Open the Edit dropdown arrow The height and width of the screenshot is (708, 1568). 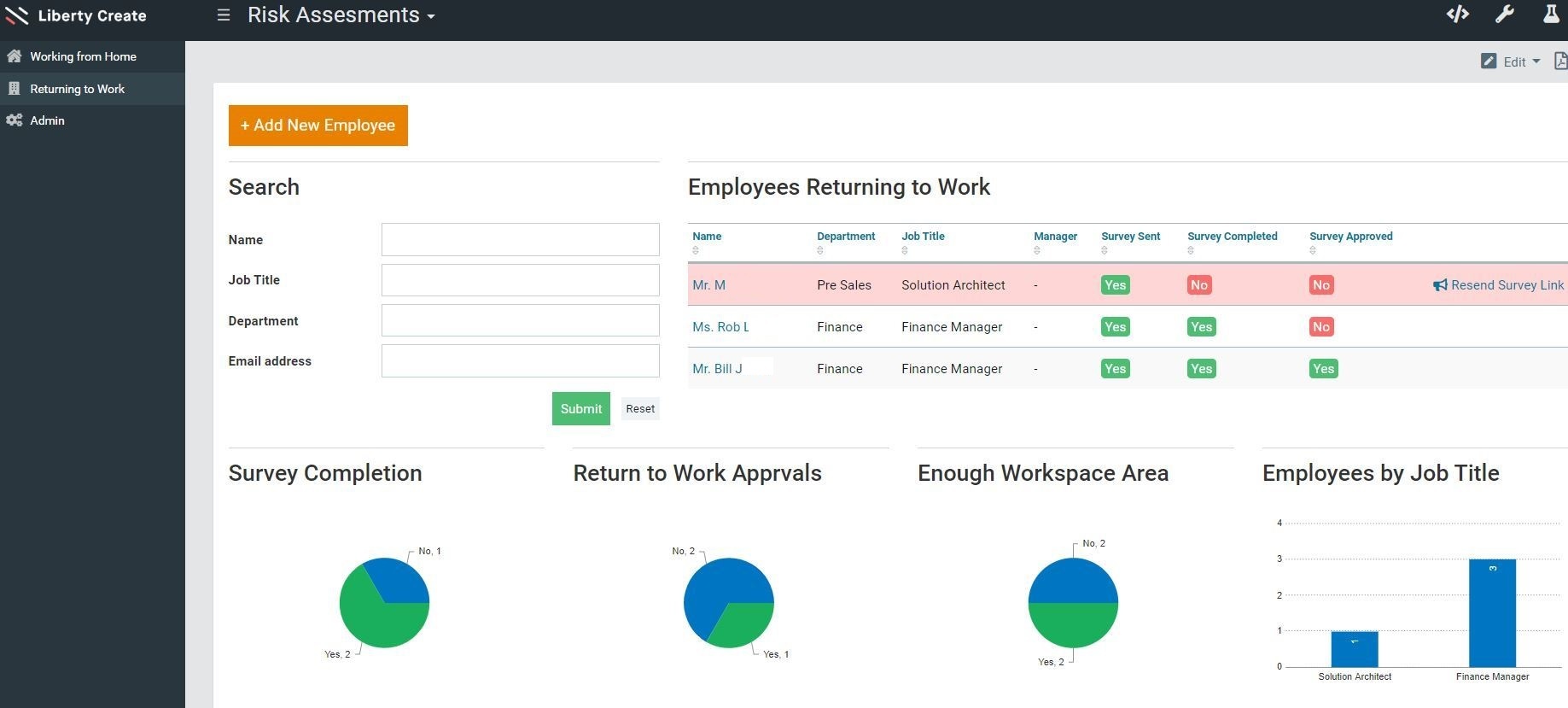(x=1536, y=61)
